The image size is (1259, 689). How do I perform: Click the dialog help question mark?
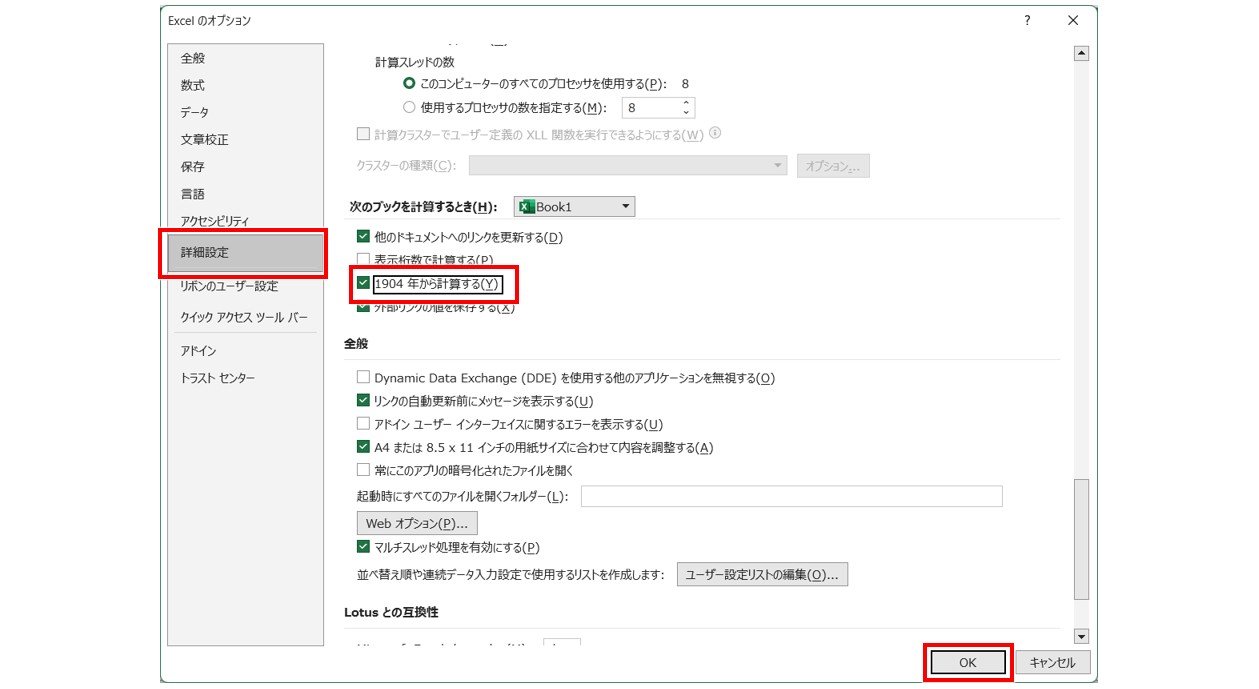coord(1027,21)
